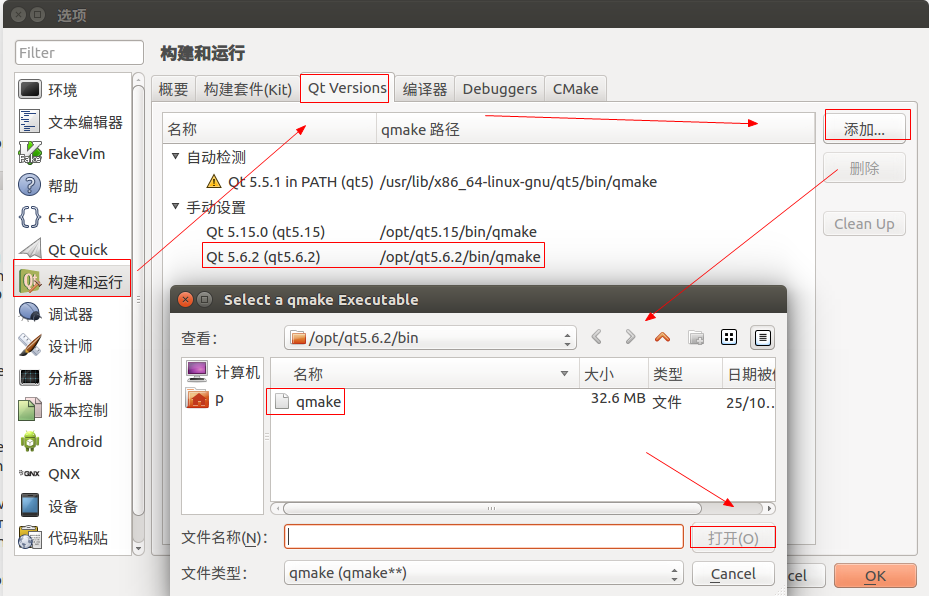Click scroll right arrow of file list

769,508
